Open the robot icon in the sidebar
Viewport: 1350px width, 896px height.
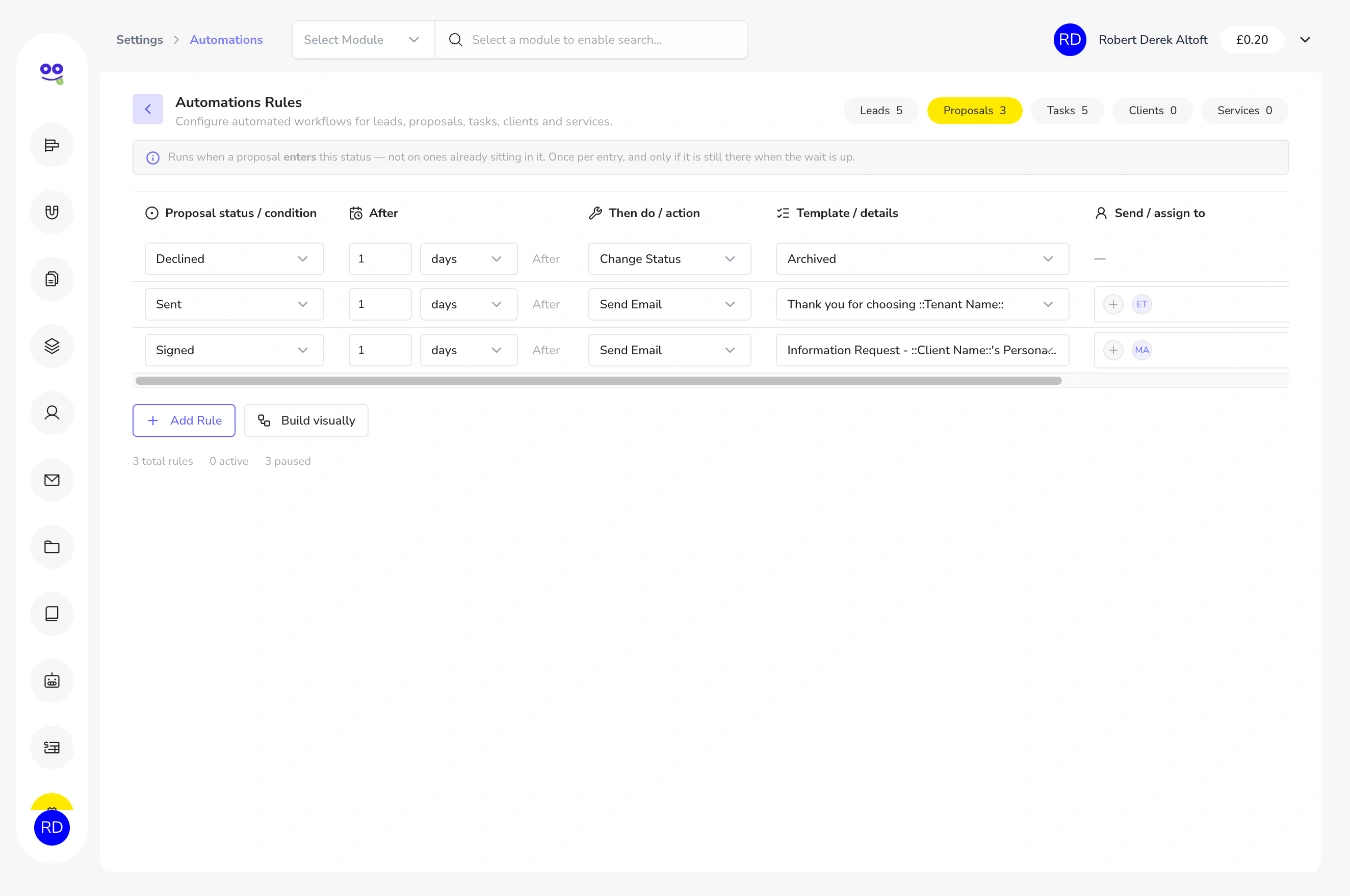(52, 681)
